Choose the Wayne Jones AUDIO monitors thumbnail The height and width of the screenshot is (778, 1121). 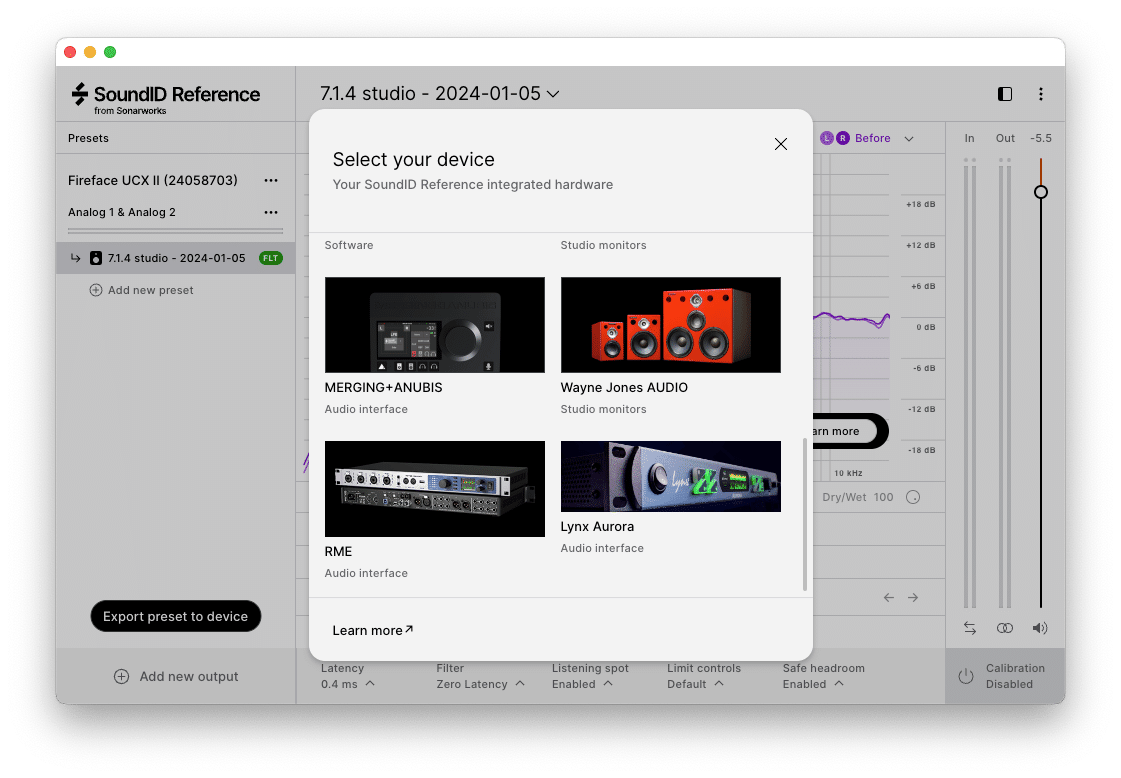point(671,325)
